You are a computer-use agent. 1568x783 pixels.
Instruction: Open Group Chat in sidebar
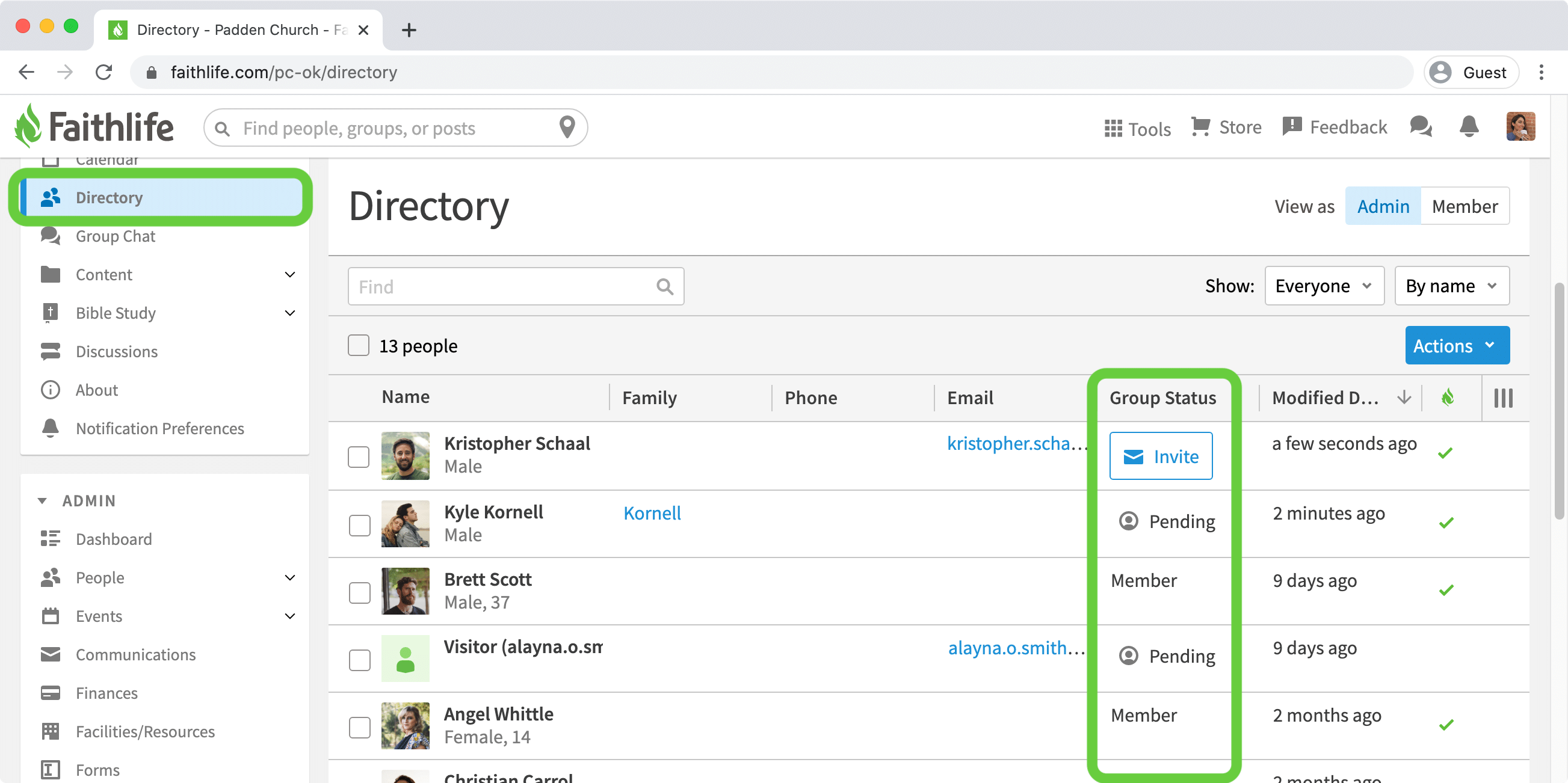[x=115, y=236]
